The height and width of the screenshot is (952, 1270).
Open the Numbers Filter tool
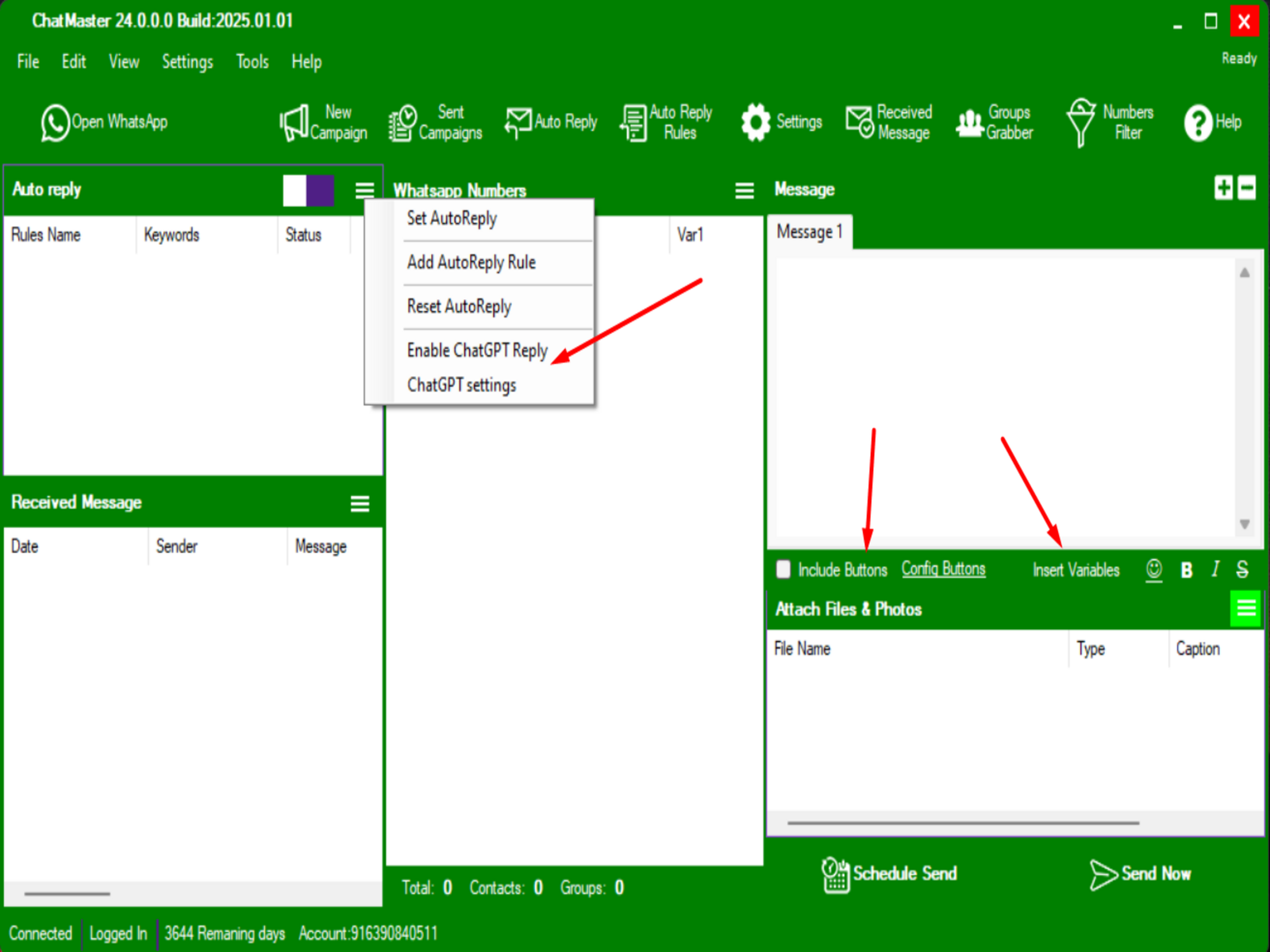tap(1110, 122)
